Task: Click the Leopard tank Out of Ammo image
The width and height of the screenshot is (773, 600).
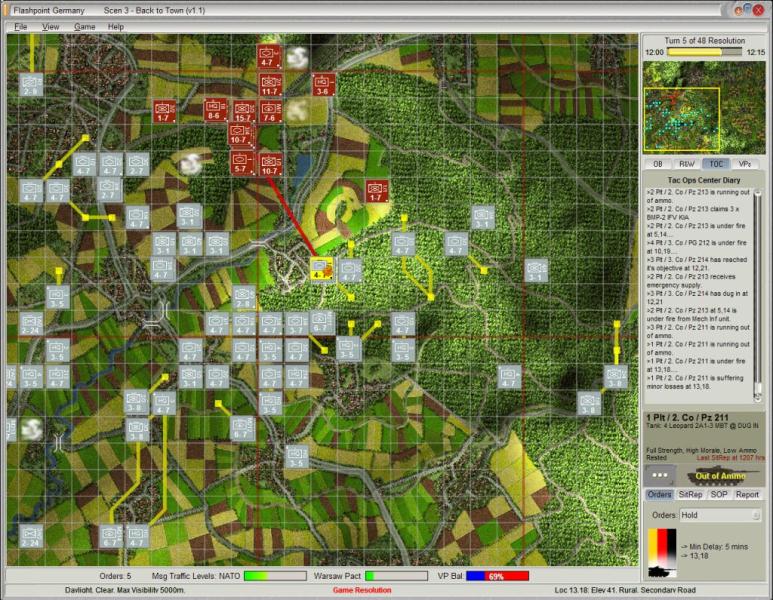Action: [x=720, y=475]
